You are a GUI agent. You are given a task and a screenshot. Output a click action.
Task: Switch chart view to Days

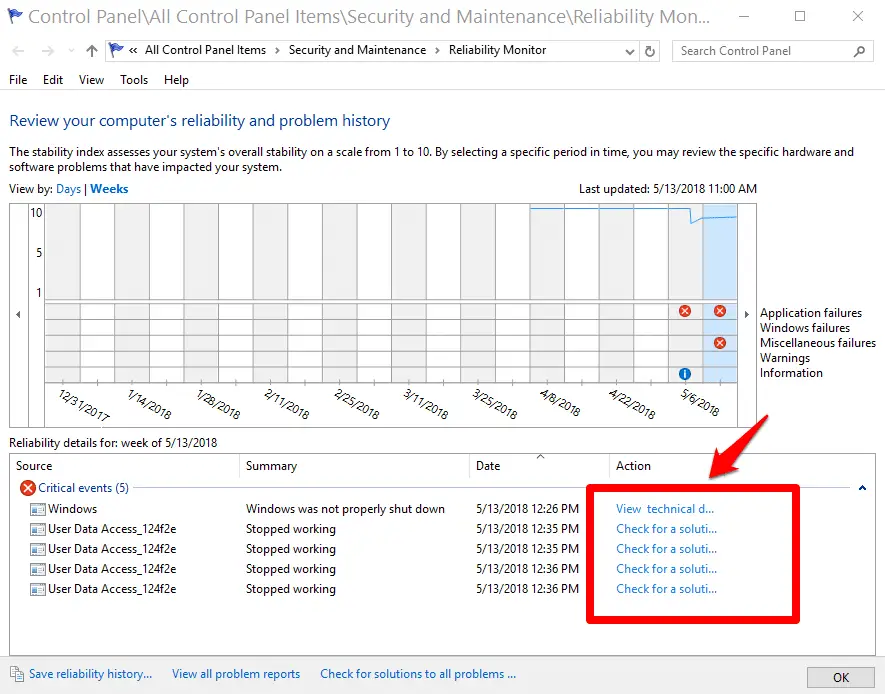click(x=68, y=189)
